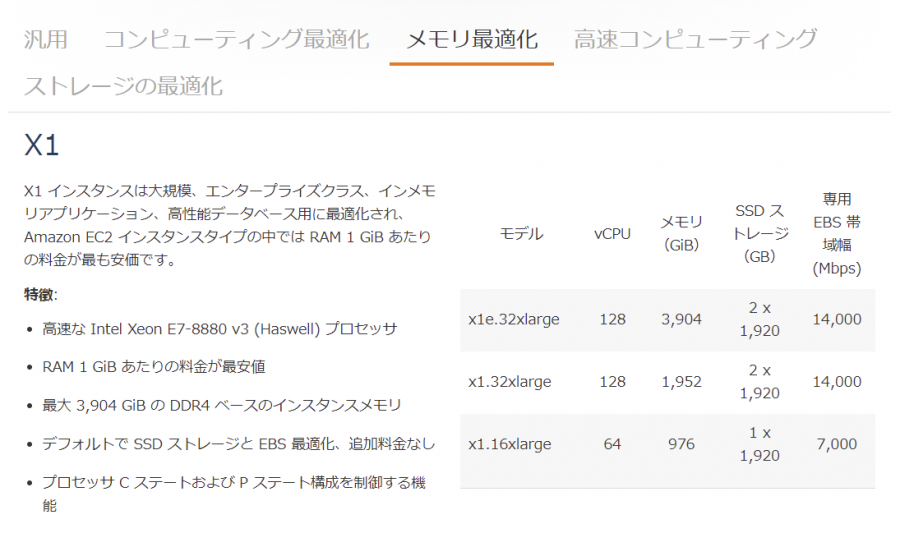
Task: Click the vCPU column header
Action: coord(612,234)
